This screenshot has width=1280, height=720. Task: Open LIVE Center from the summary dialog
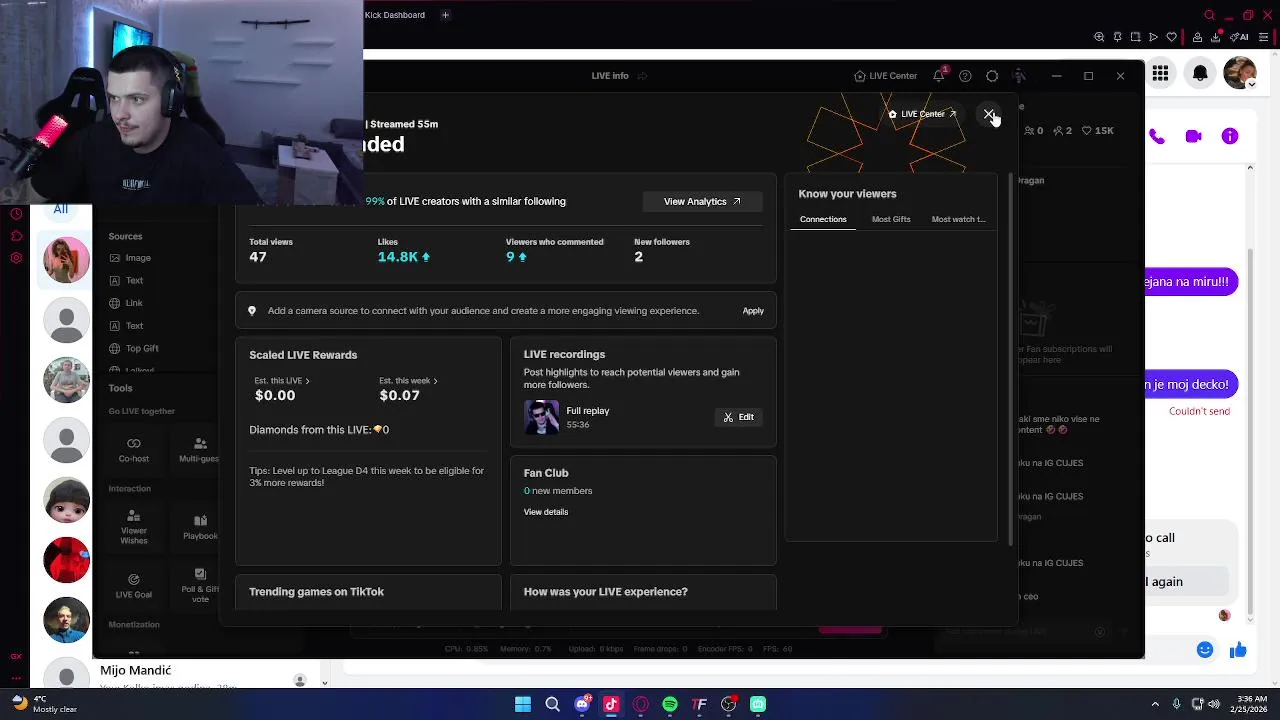(922, 114)
